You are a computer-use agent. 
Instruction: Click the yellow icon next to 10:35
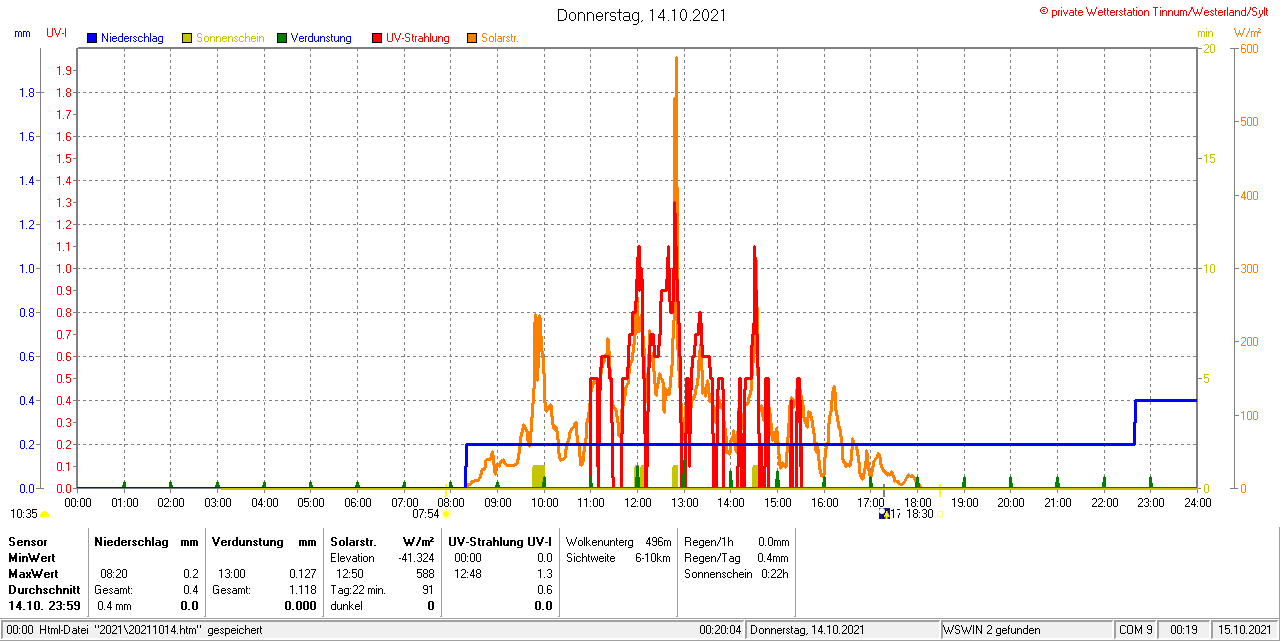click(44, 514)
